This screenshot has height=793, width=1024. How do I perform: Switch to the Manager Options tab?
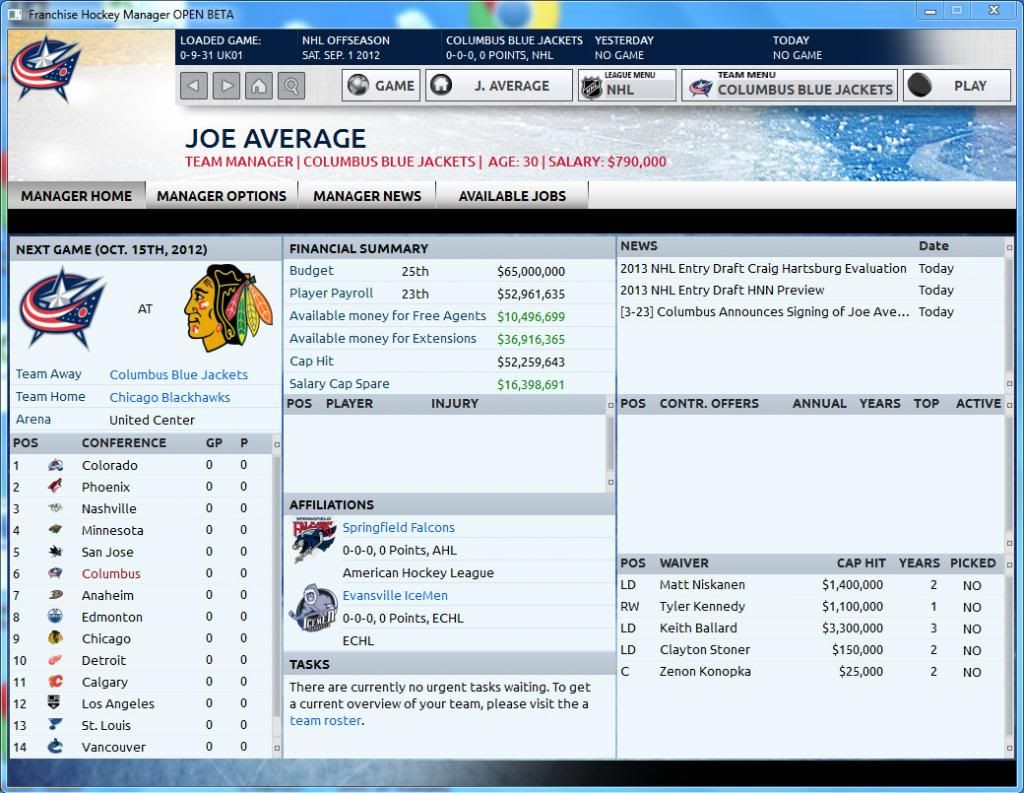point(221,196)
